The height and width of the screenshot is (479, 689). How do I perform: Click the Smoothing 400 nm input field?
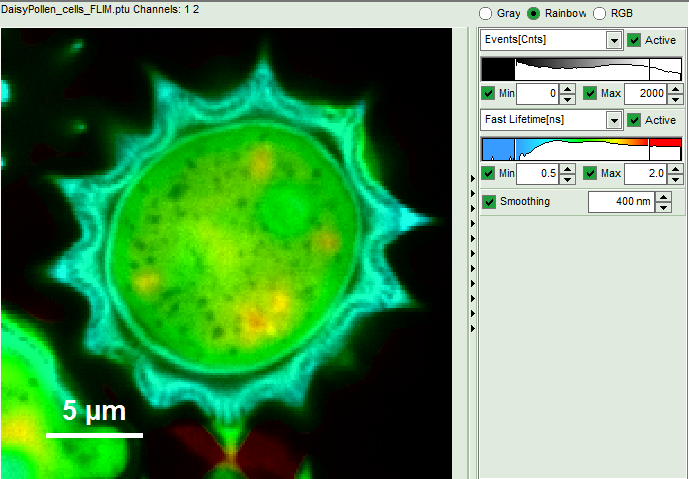point(620,202)
